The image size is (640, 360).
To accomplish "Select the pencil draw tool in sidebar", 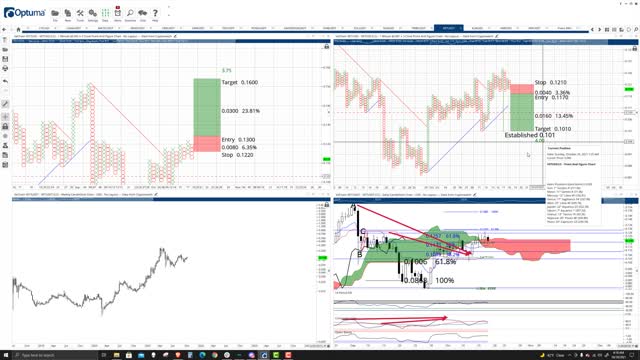I will 5,104.
